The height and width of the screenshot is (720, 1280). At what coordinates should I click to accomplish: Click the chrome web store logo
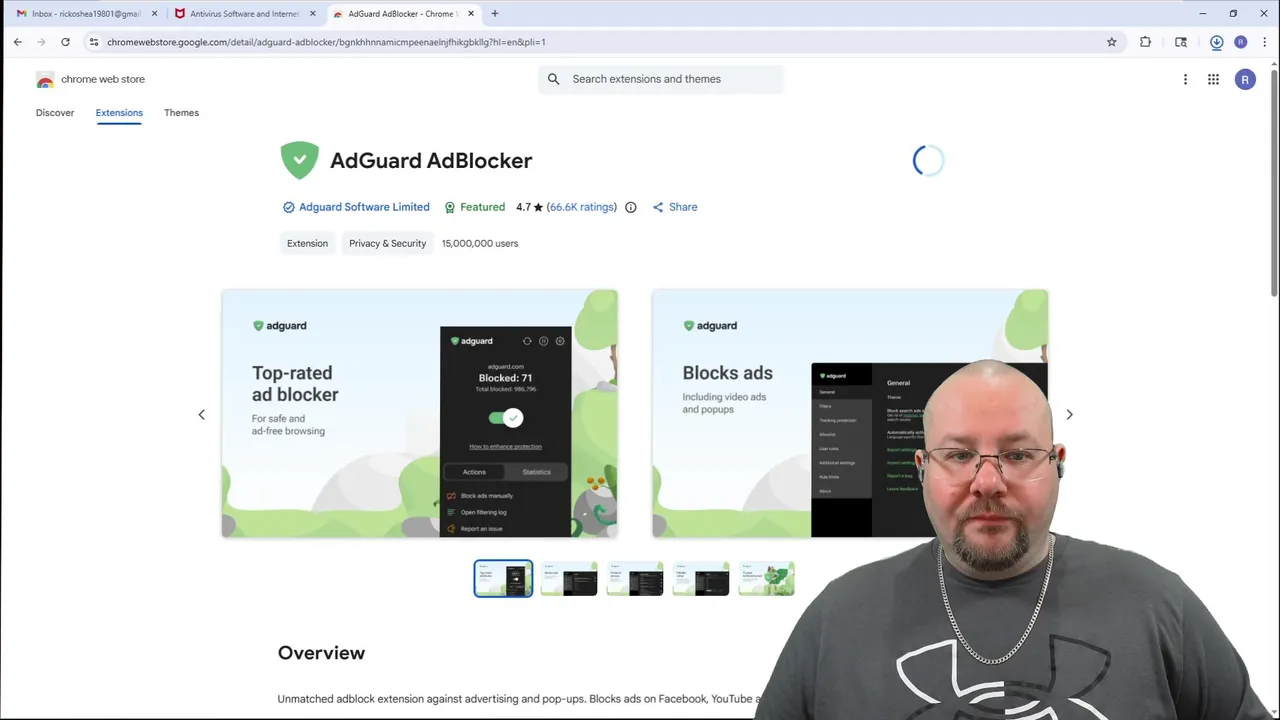pyautogui.click(x=90, y=79)
